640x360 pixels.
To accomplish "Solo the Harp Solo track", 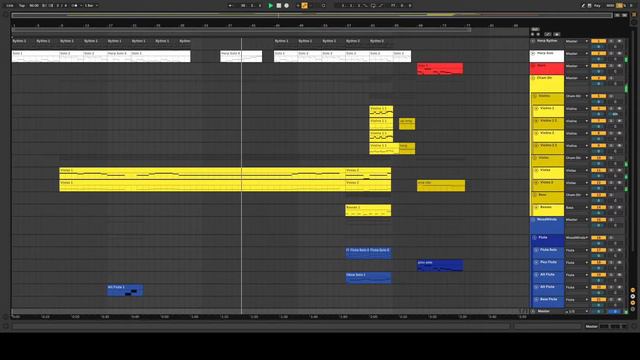I will point(611,53).
